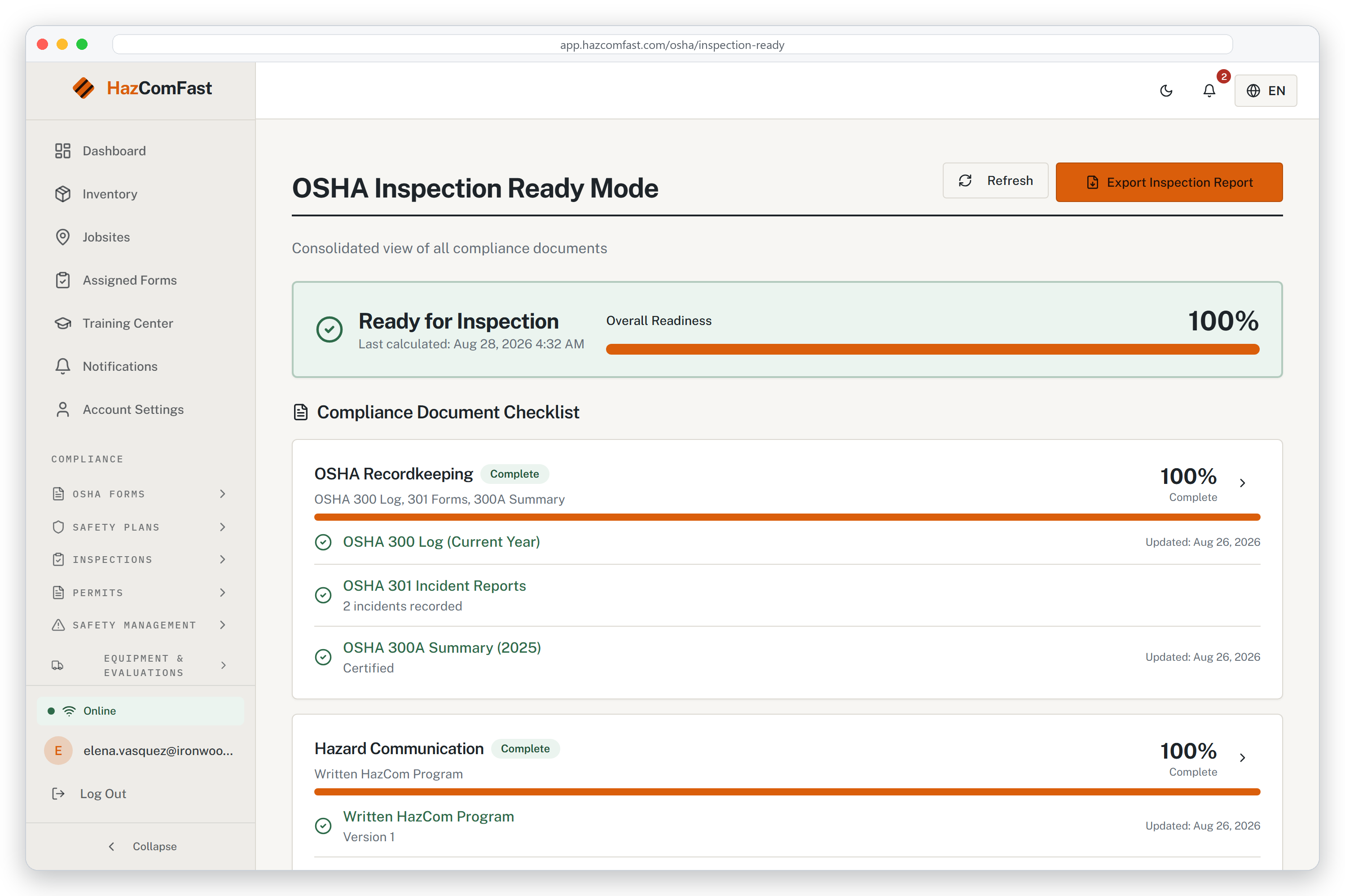Open OSHA 301 Incident Reports
The image size is (1345, 896).
coord(434,586)
